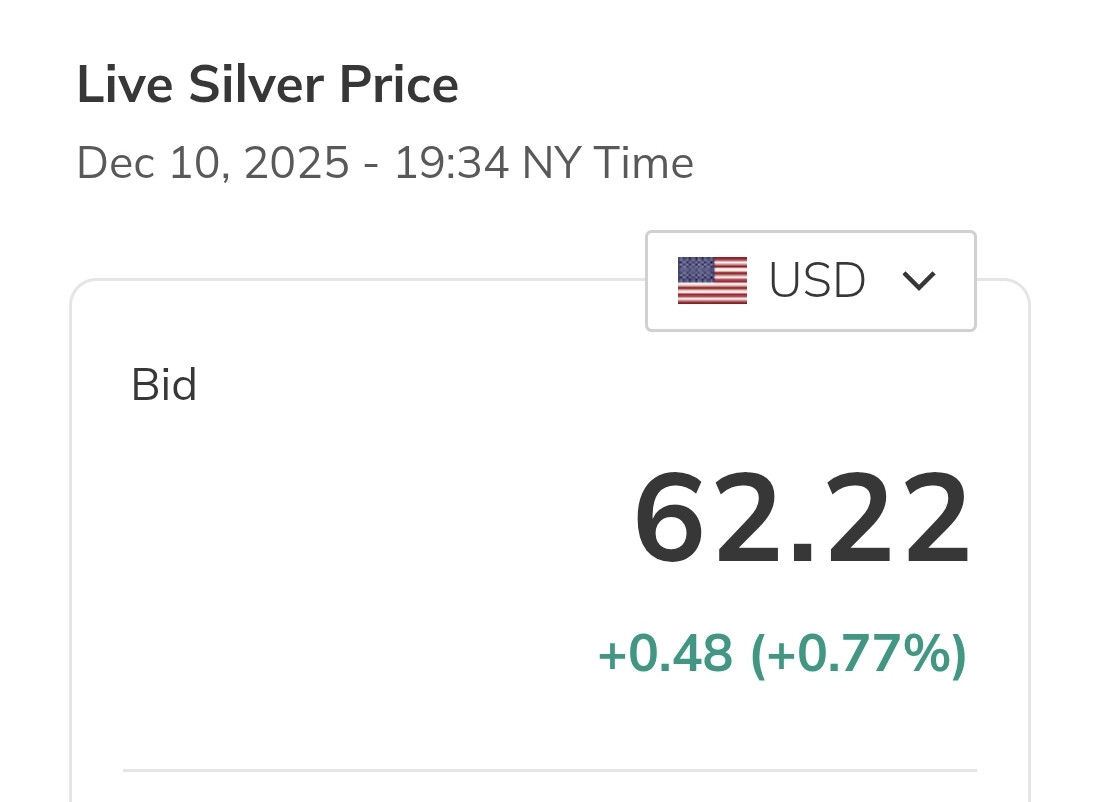Expand the currency chevron arrow
This screenshot has height=802, width=1100.
(918, 281)
